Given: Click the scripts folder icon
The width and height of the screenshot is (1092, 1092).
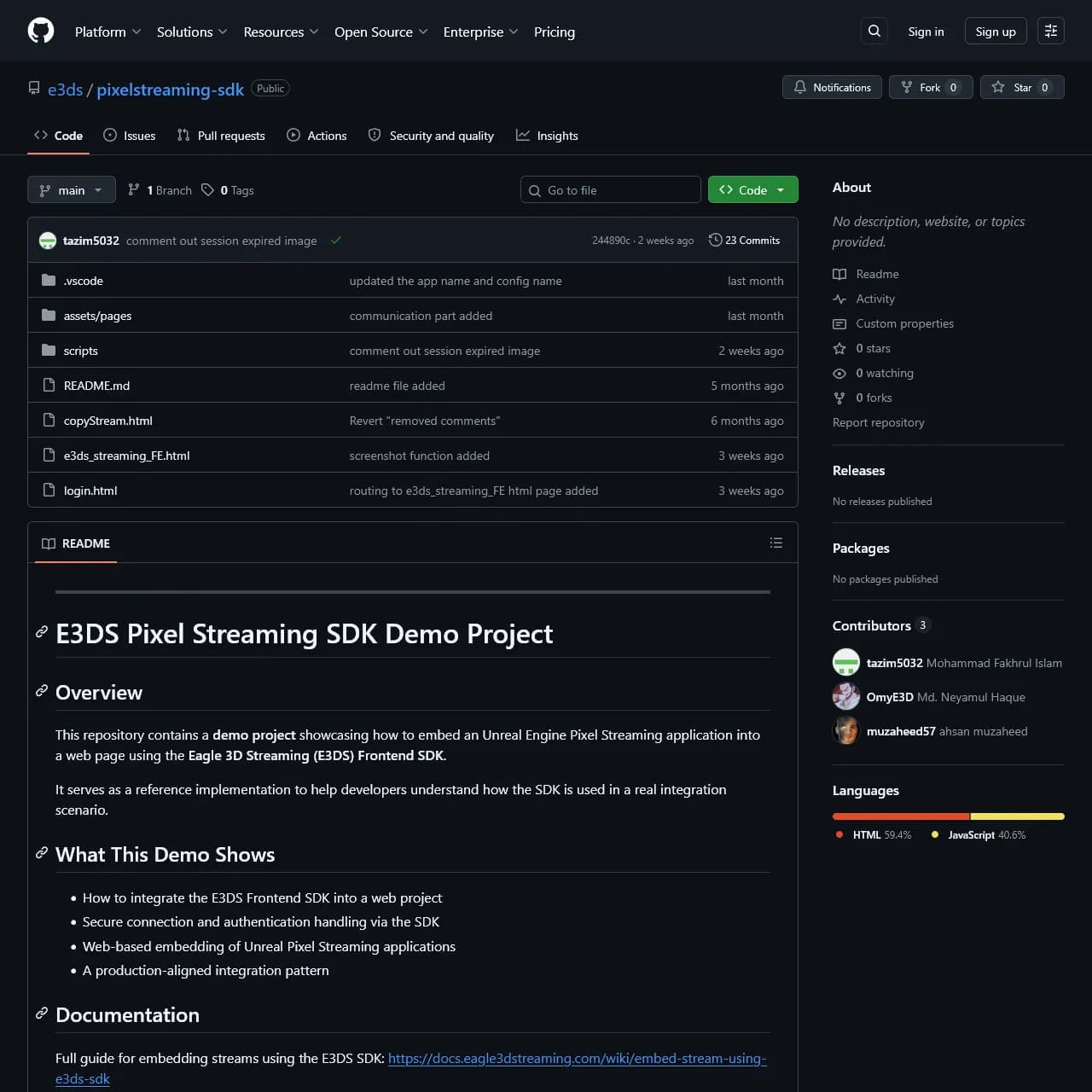Looking at the screenshot, I should point(49,350).
